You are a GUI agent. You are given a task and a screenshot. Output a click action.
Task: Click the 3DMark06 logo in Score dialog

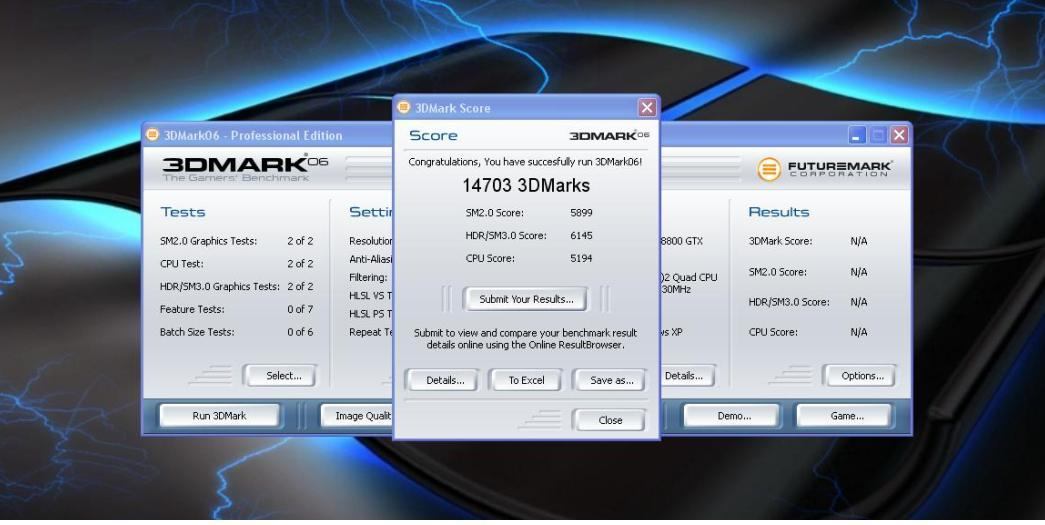coord(608,135)
